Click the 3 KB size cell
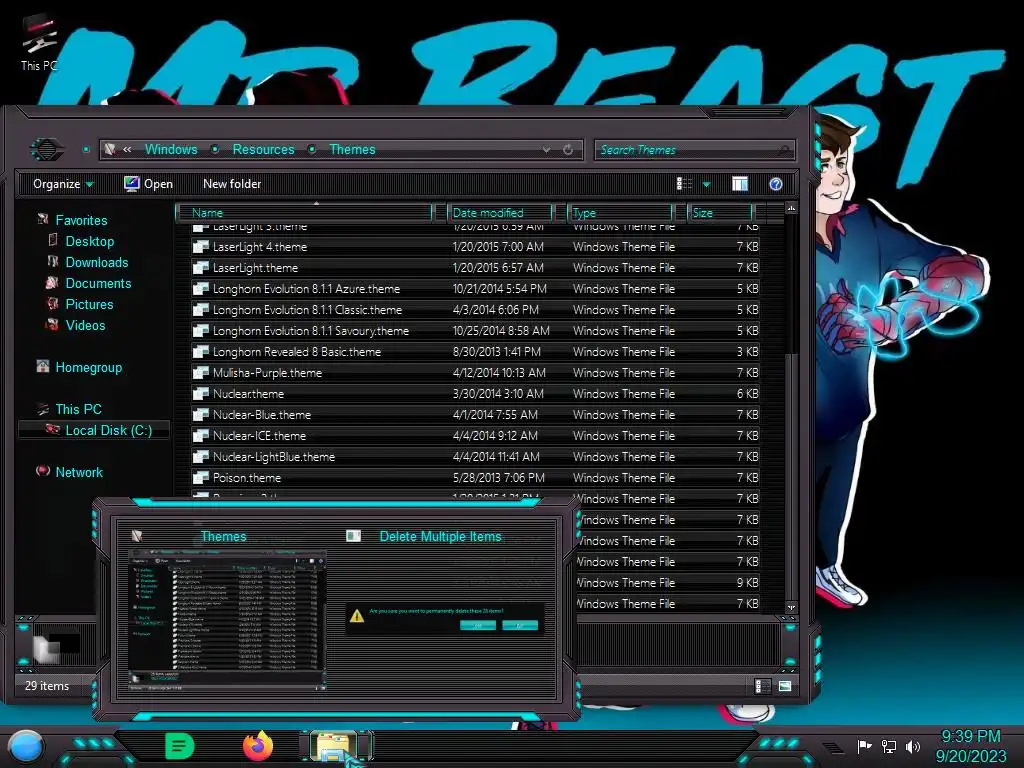The width and height of the screenshot is (1024, 768). [748, 351]
